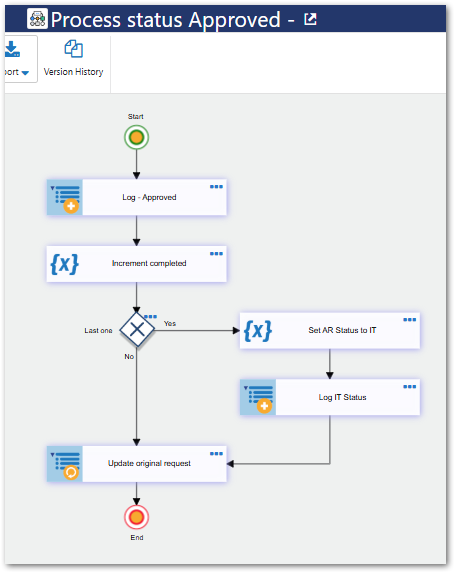This screenshot has width=455, height=573.
Task: Click the Update original request list icon
Action: [x=65, y=464]
